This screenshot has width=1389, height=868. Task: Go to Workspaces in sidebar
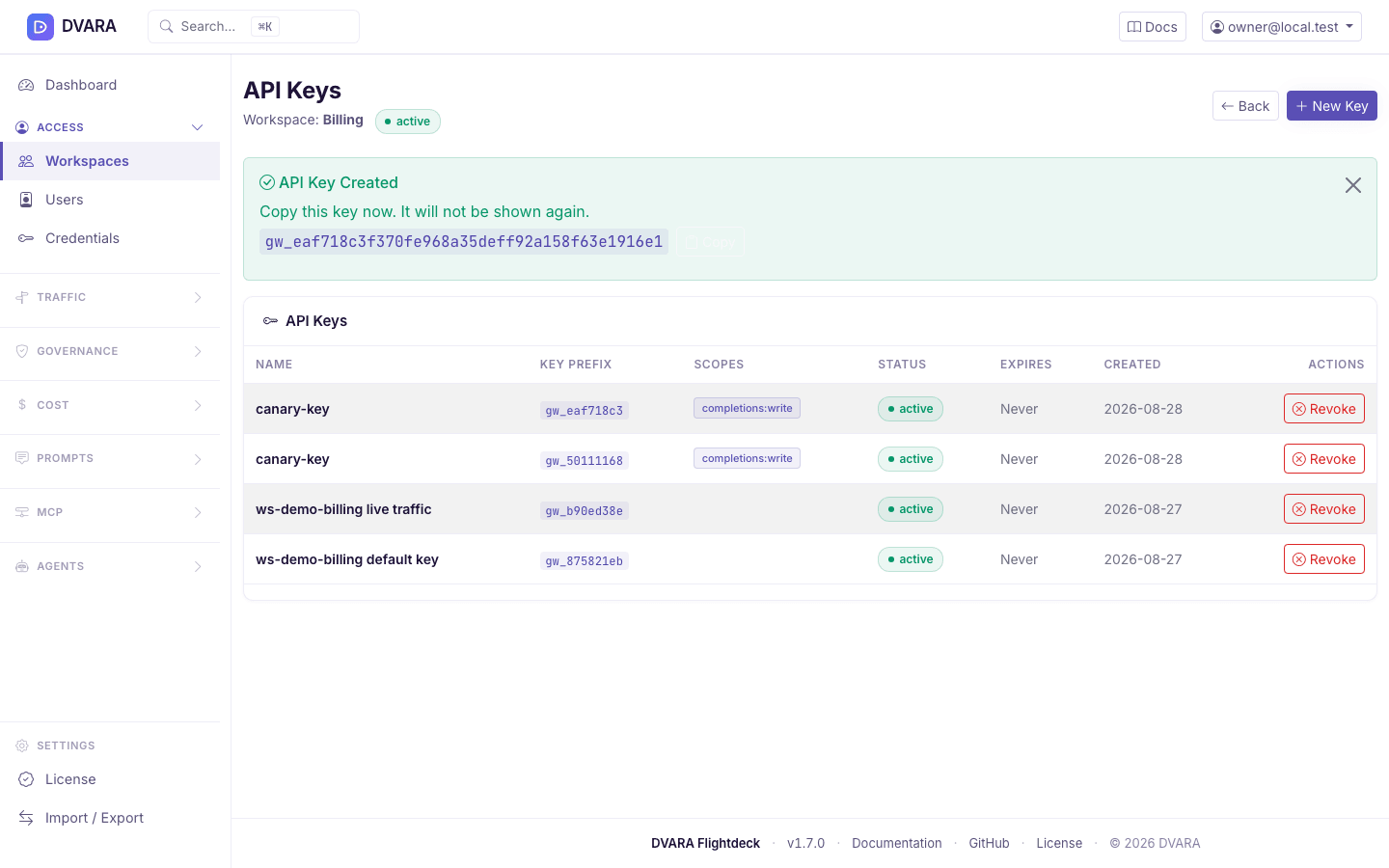tap(110, 161)
